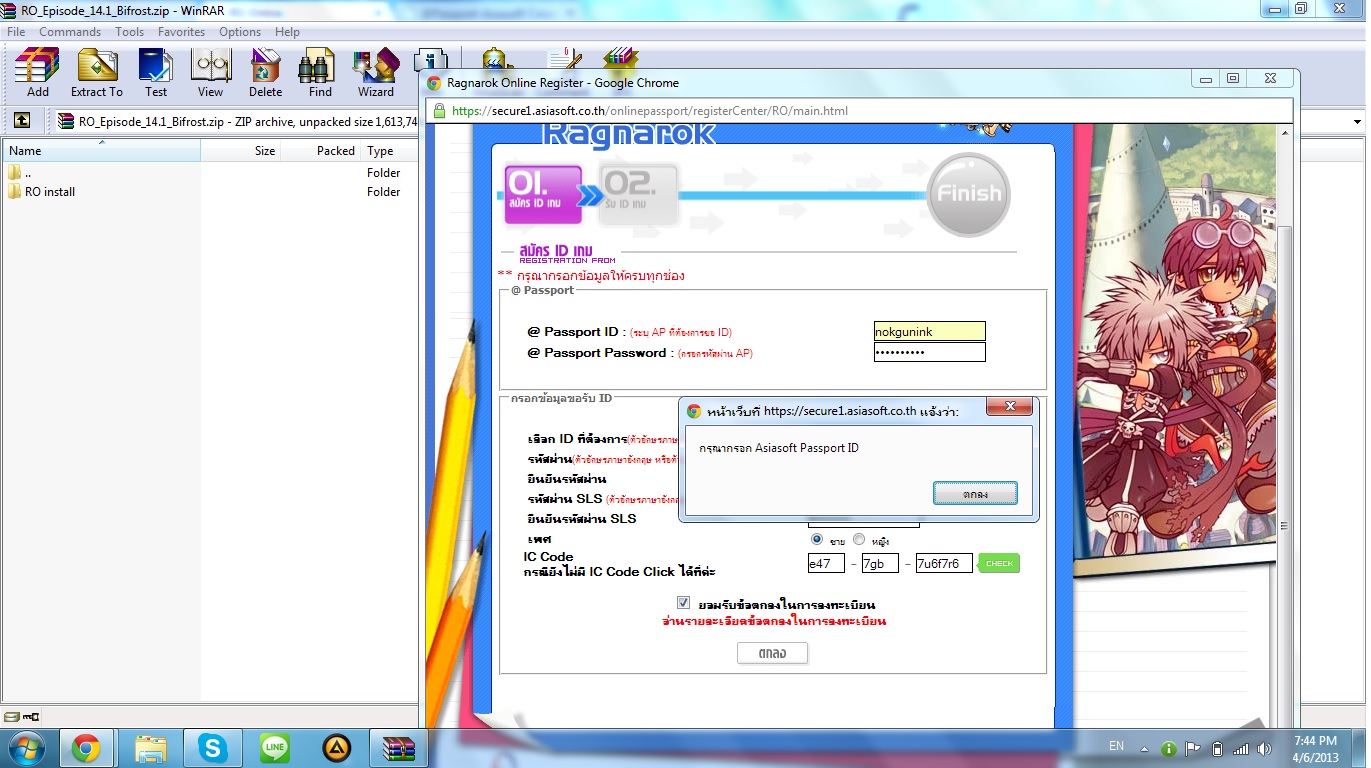Screen dimensions: 1371x768
Task: Open LINE from the taskbar
Action: pyautogui.click(x=275, y=748)
